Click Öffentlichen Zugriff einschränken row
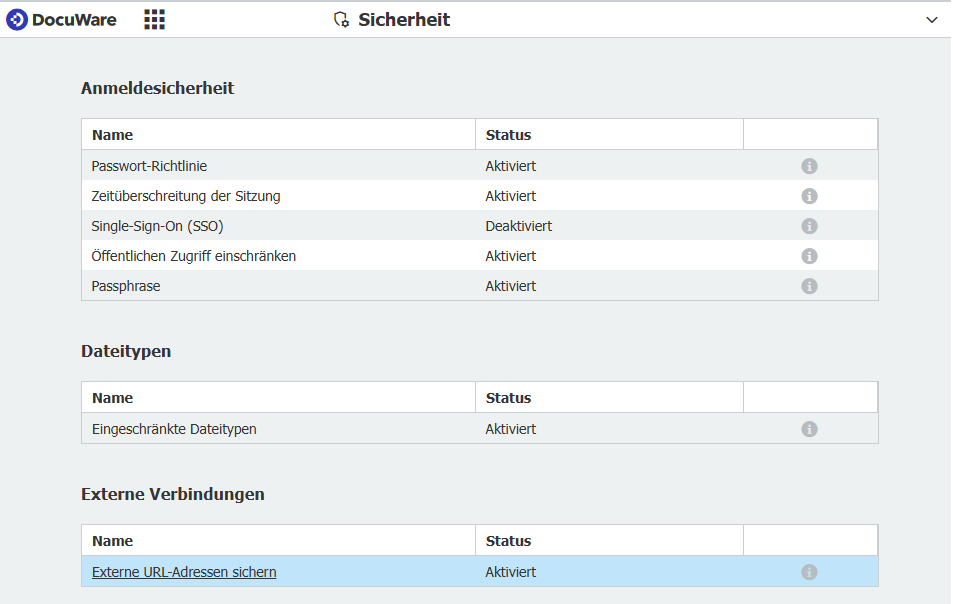The height and width of the screenshot is (604, 953). [480, 256]
